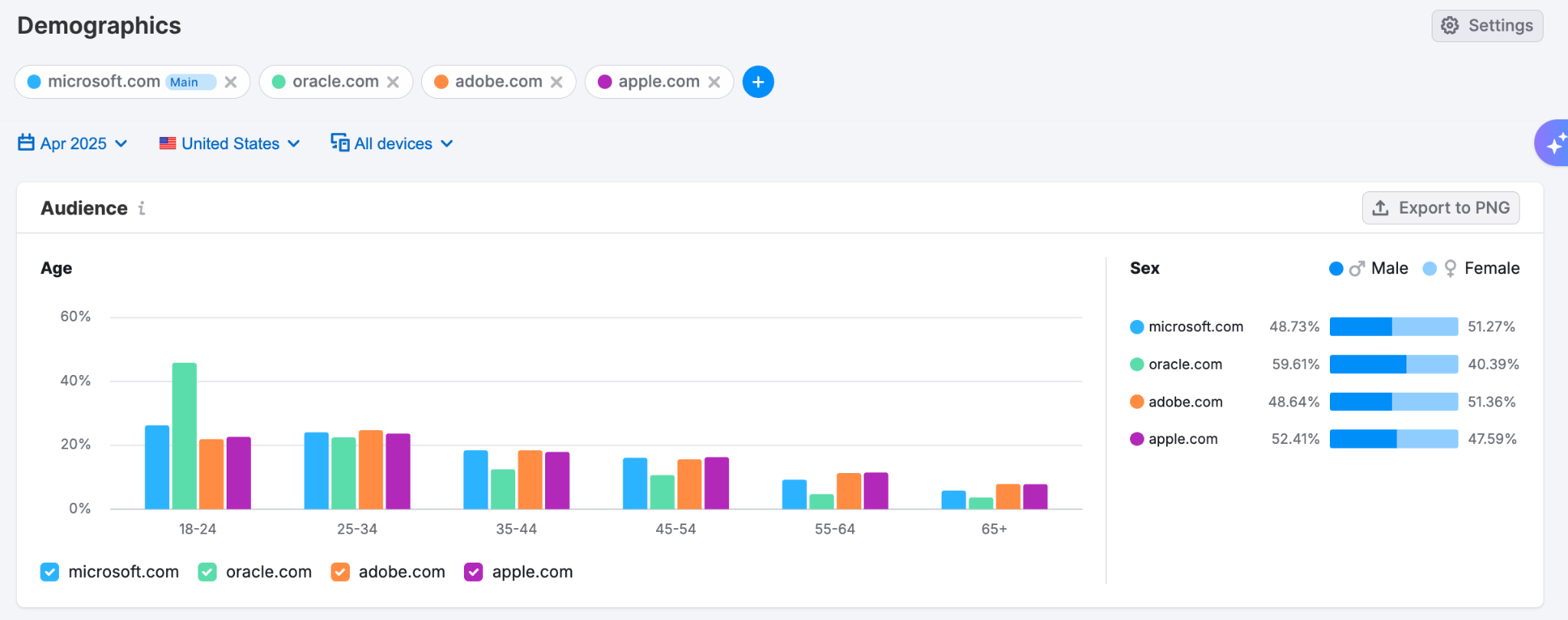Click the Main badge on microsoft.com
Screen dimensions: 1568x620
[191, 82]
